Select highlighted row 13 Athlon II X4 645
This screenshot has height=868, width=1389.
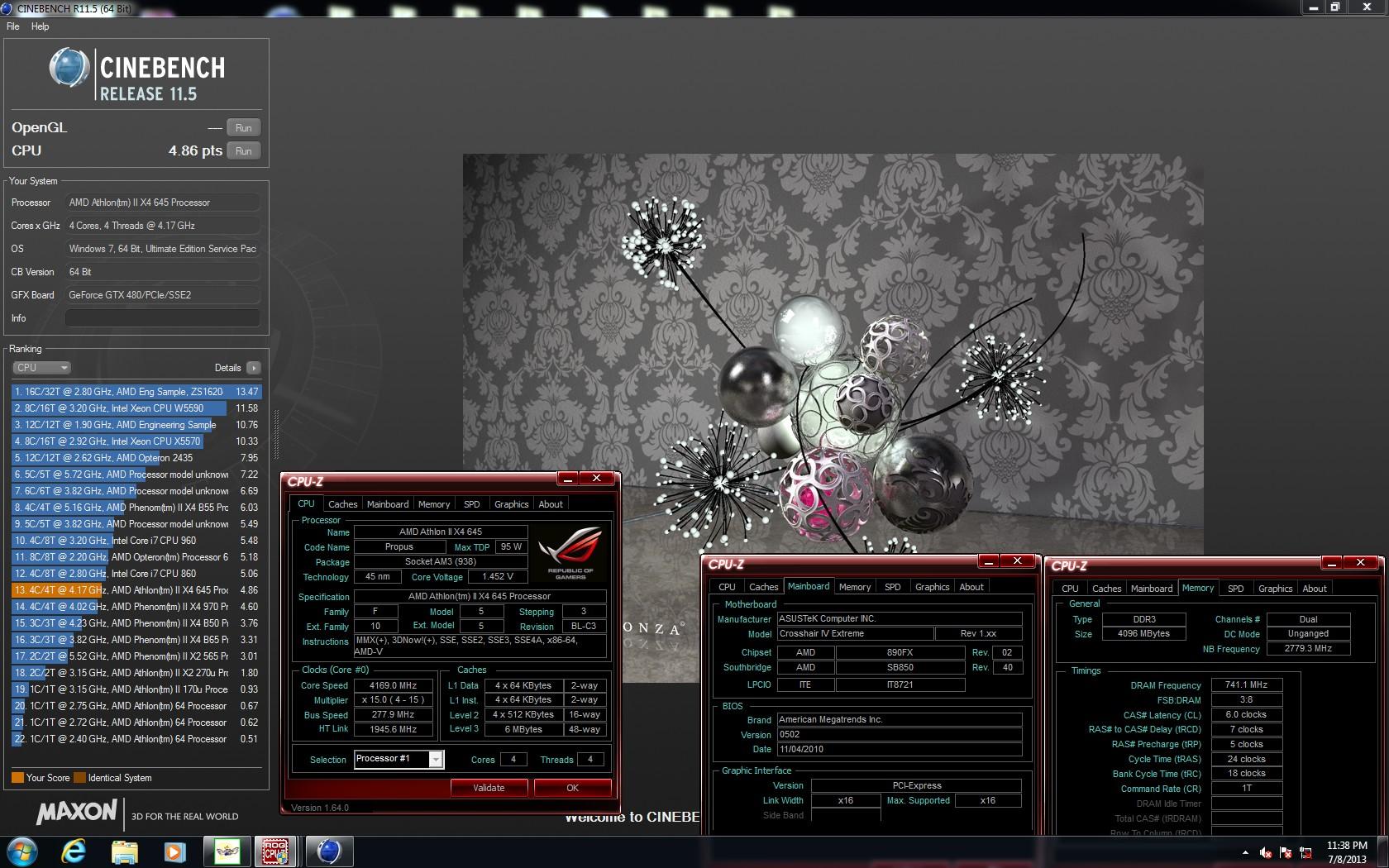click(136, 590)
